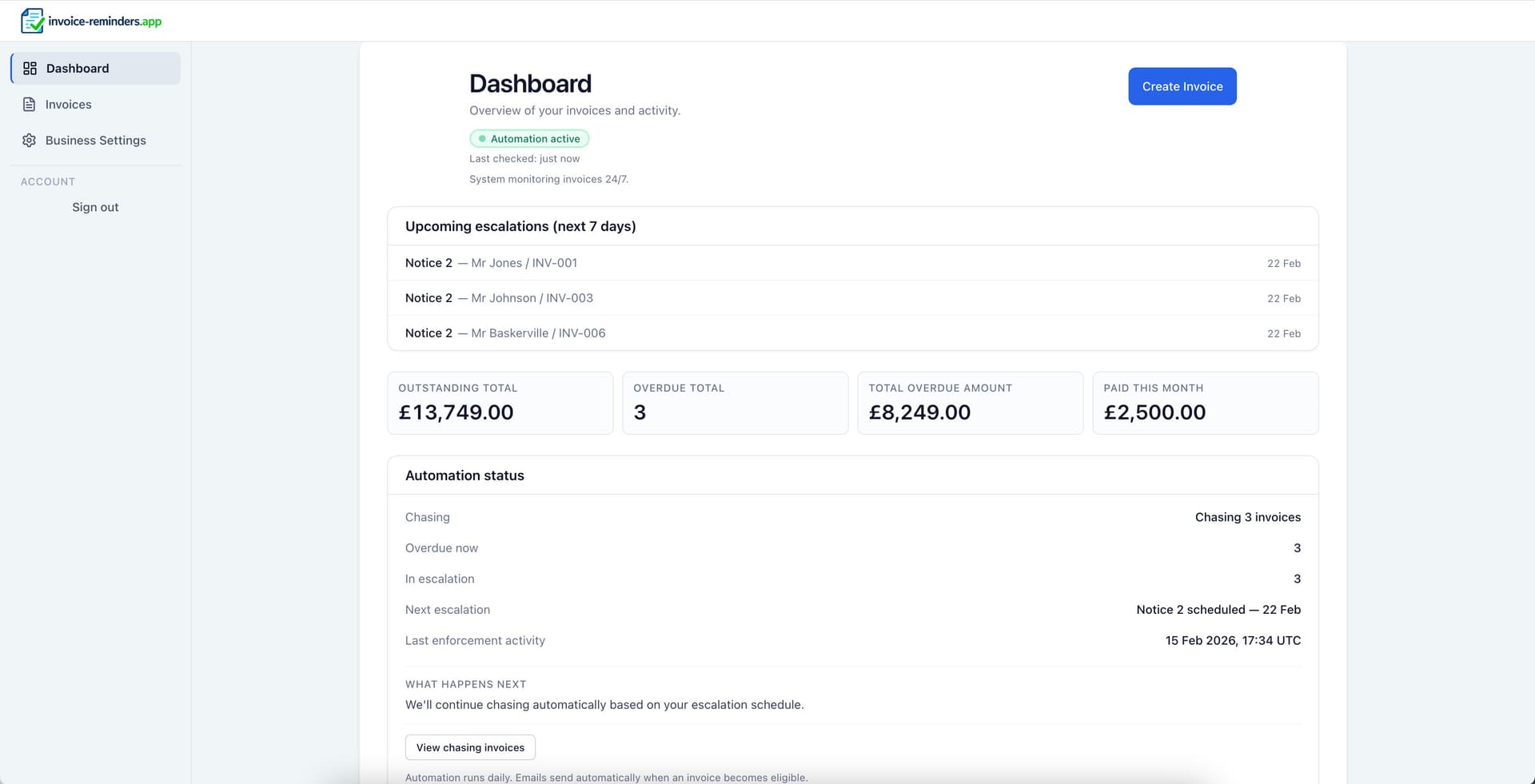Click the View chasing invoices button
Viewport: 1535px width, 784px height.
coord(469,747)
